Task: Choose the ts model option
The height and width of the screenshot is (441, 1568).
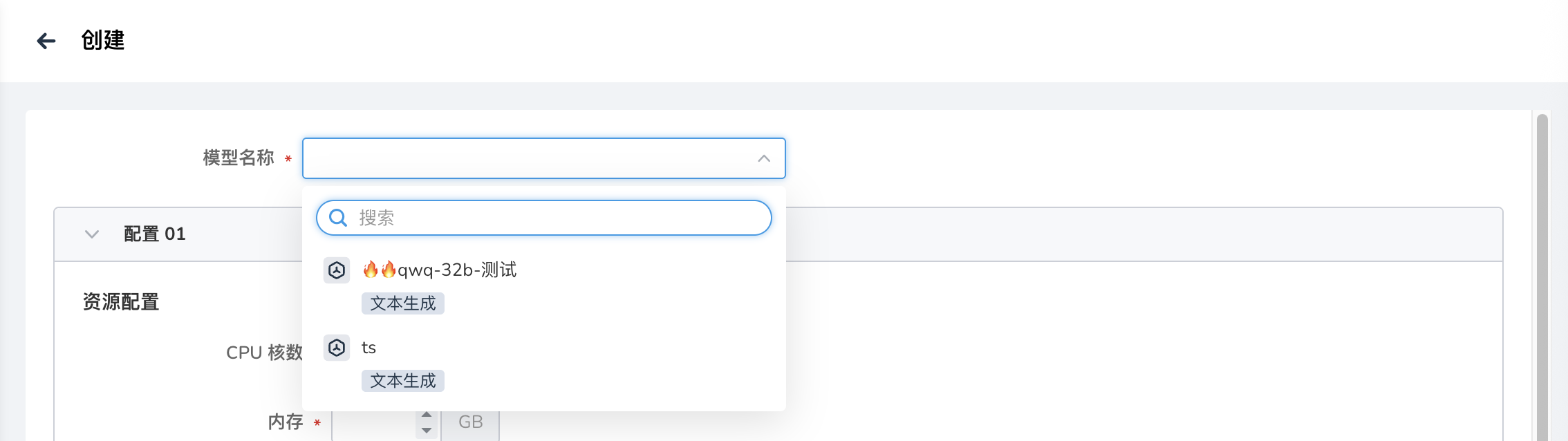Action: click(x=368, y=348)
